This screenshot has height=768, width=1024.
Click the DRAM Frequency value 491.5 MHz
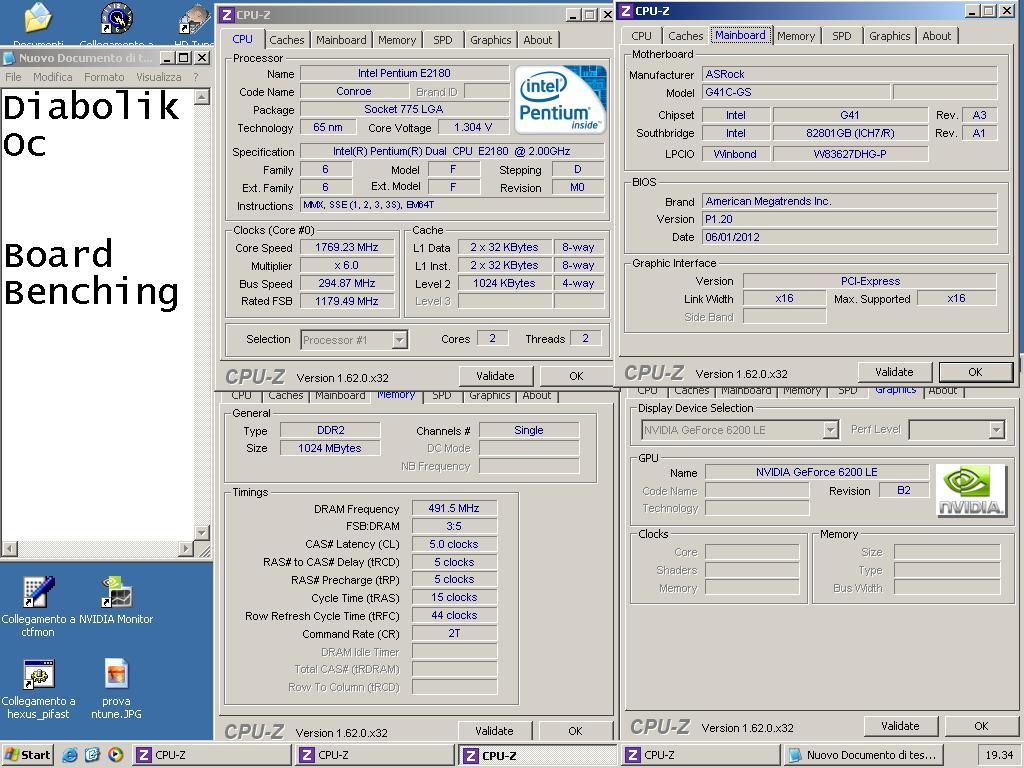454,508
